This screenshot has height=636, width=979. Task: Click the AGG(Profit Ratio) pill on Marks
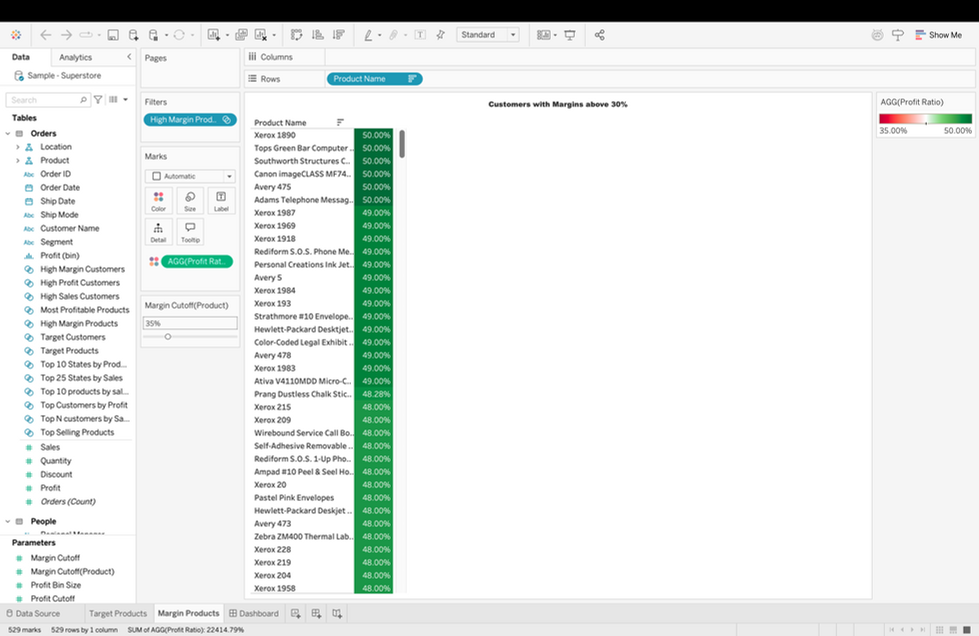pos(196,262)
